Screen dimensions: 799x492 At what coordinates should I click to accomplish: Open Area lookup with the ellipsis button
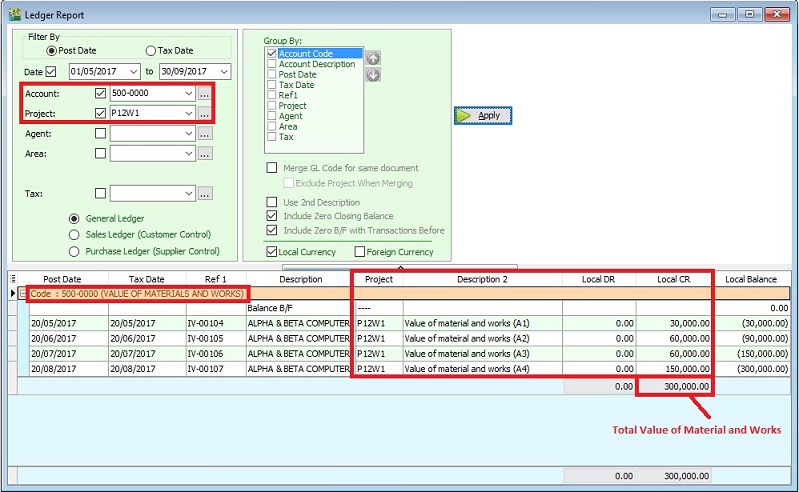(205, 154)
